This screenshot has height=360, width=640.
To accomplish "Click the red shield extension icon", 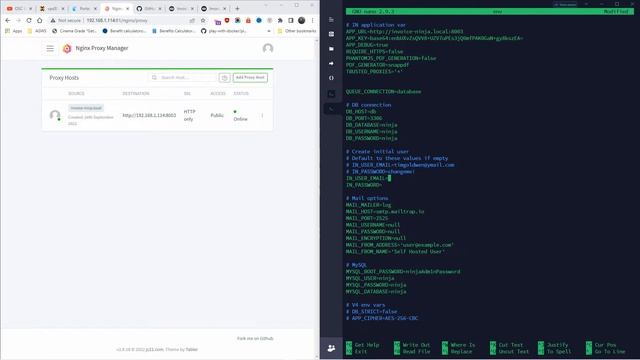I will pyautogui.click(x=227, y=20).
